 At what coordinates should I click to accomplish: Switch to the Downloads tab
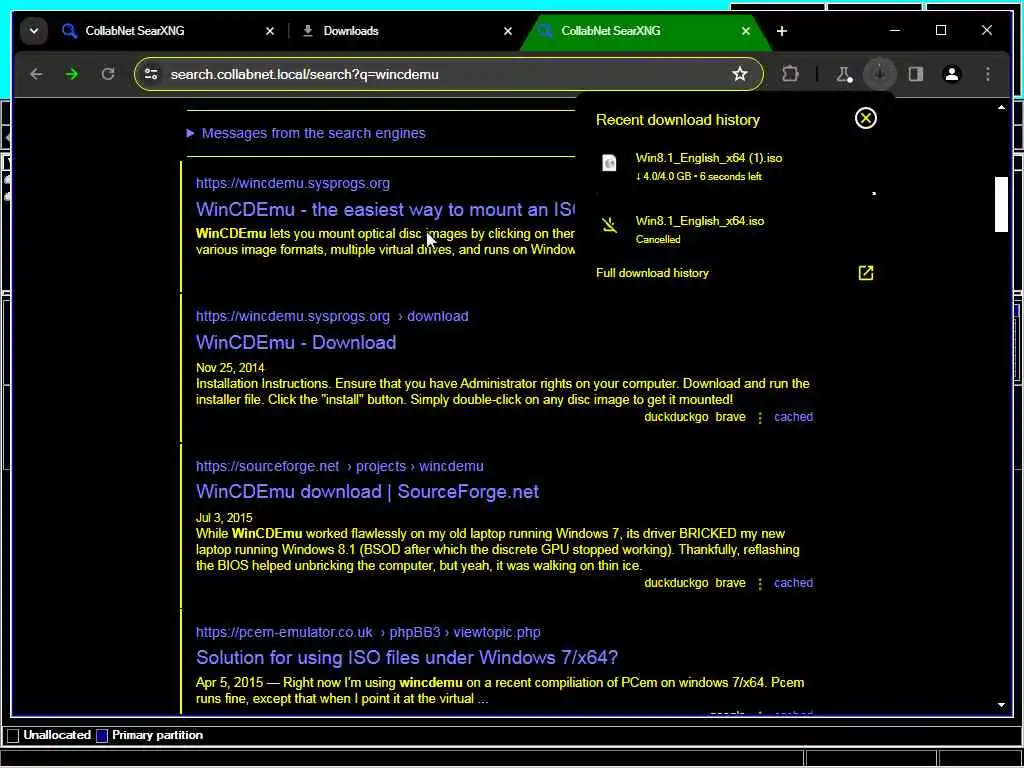[x=351, y=31]
